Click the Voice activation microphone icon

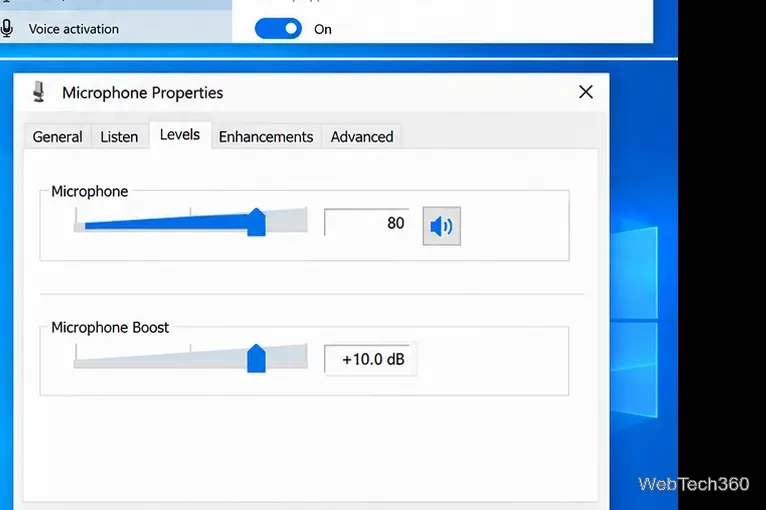7,29
